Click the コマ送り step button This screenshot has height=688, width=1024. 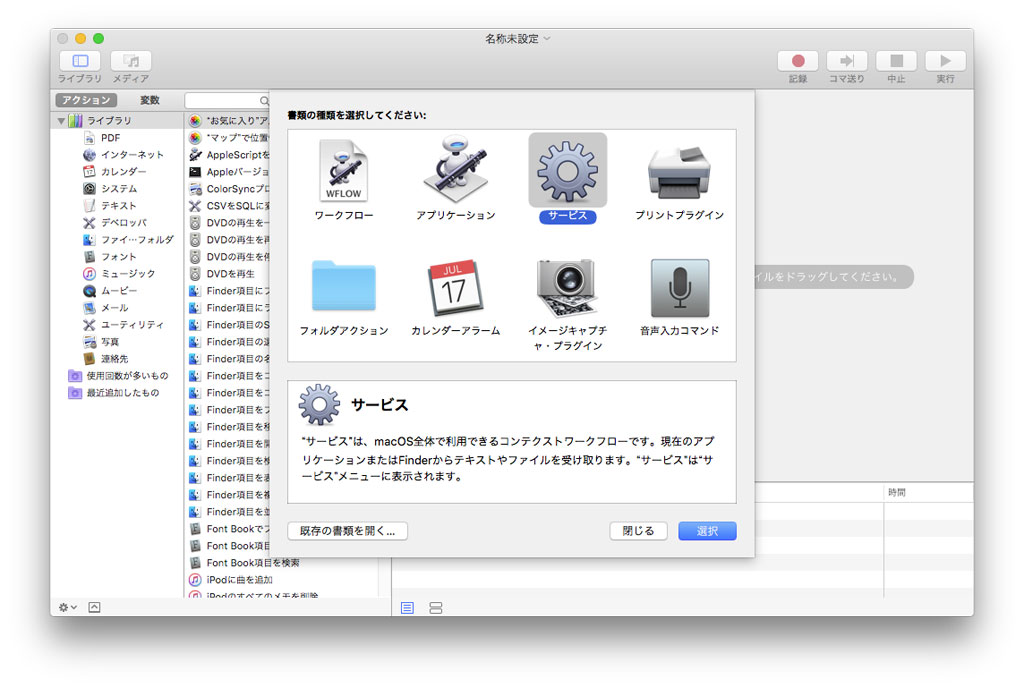(x=847, y=61)
